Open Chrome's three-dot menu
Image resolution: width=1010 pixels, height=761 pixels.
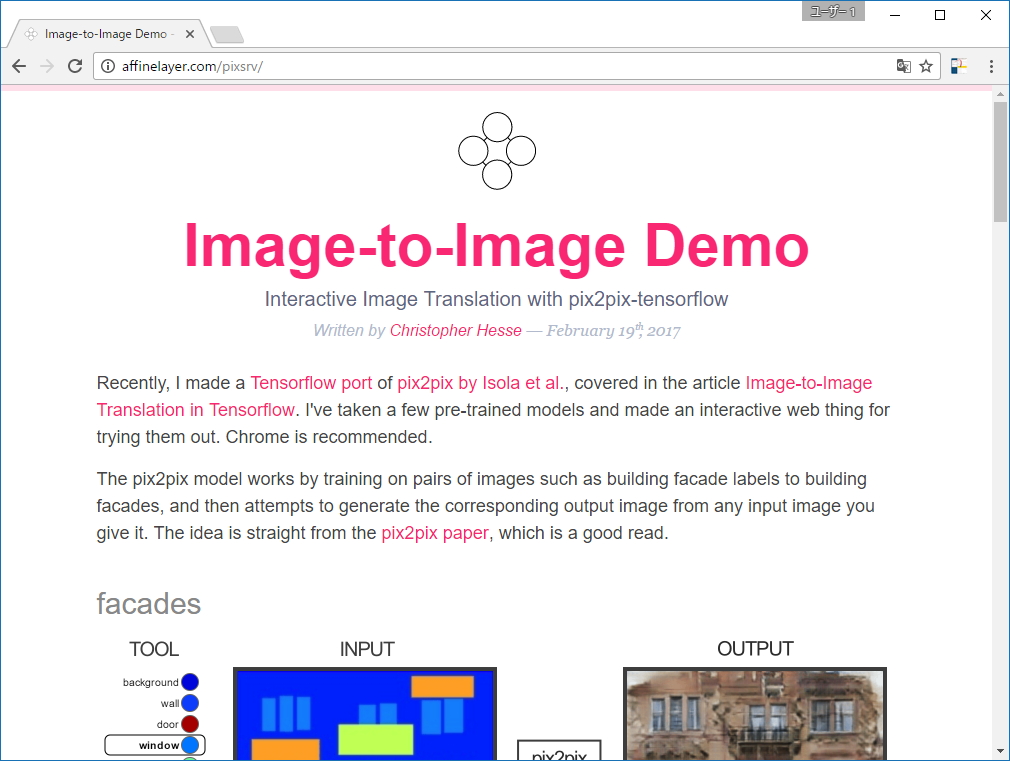coord(991,65)
